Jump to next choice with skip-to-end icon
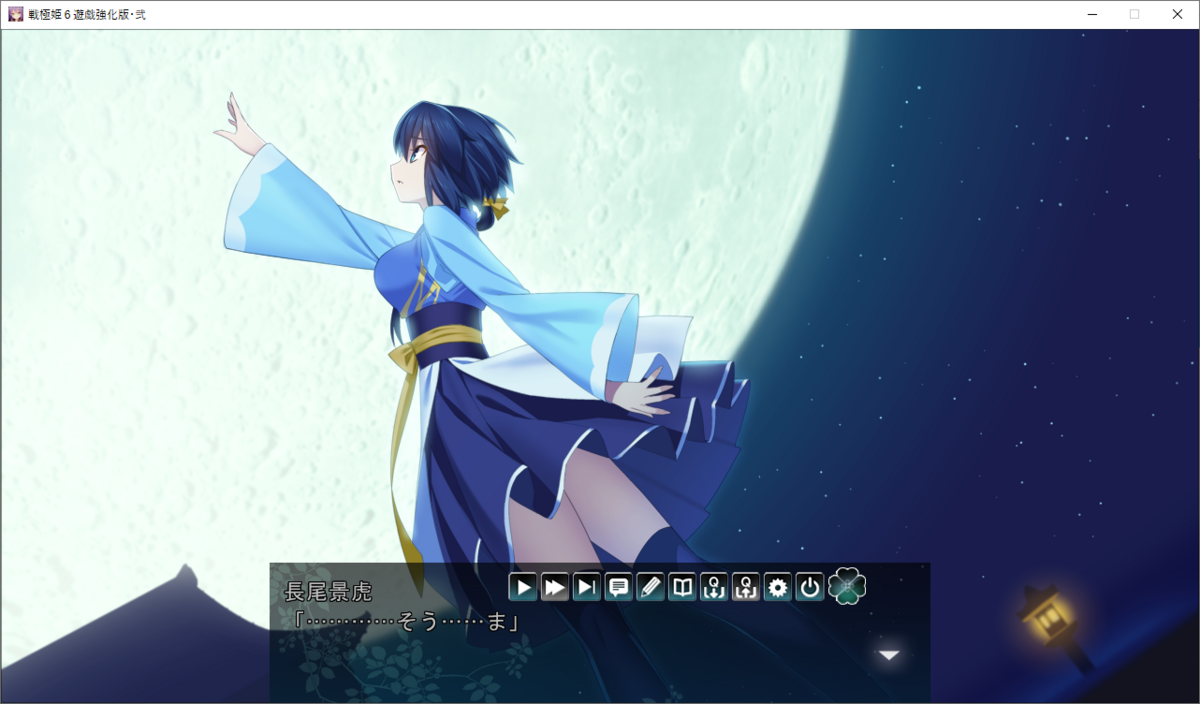The height and width of the screenshot is (704, 1200). pos(587,587)
